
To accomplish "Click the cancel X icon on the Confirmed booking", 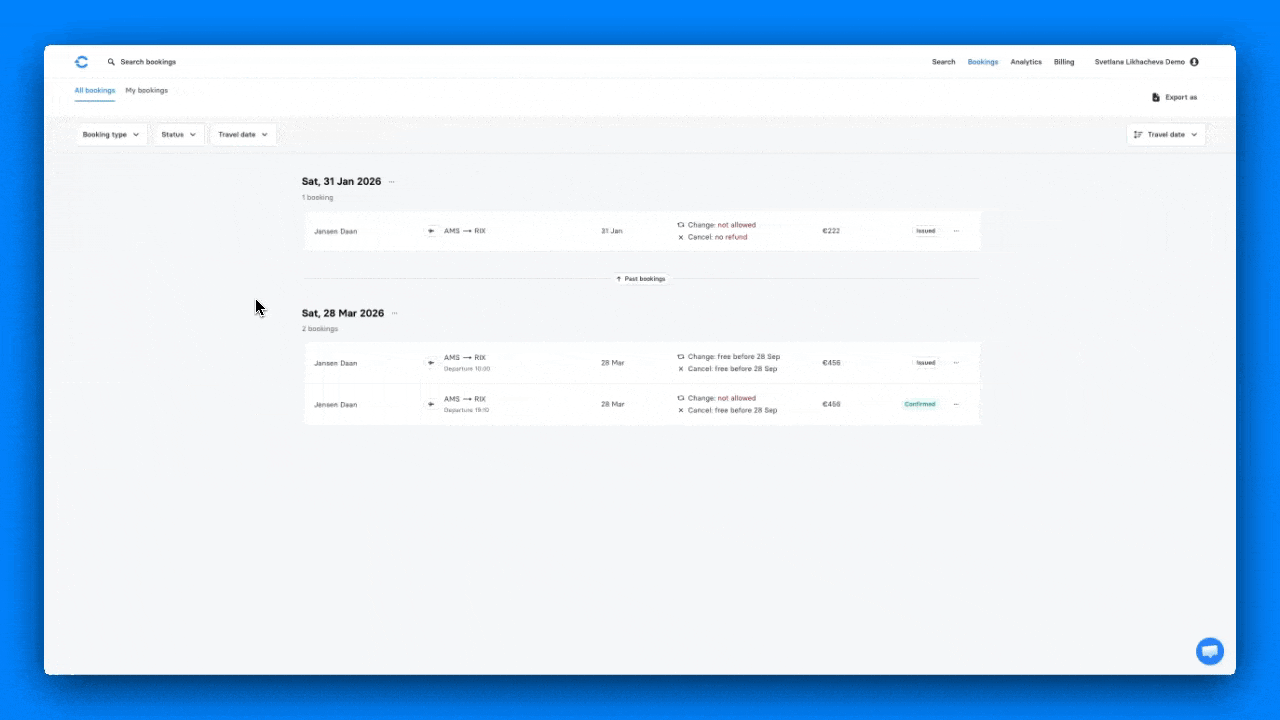I will click(x=681, y=410).
